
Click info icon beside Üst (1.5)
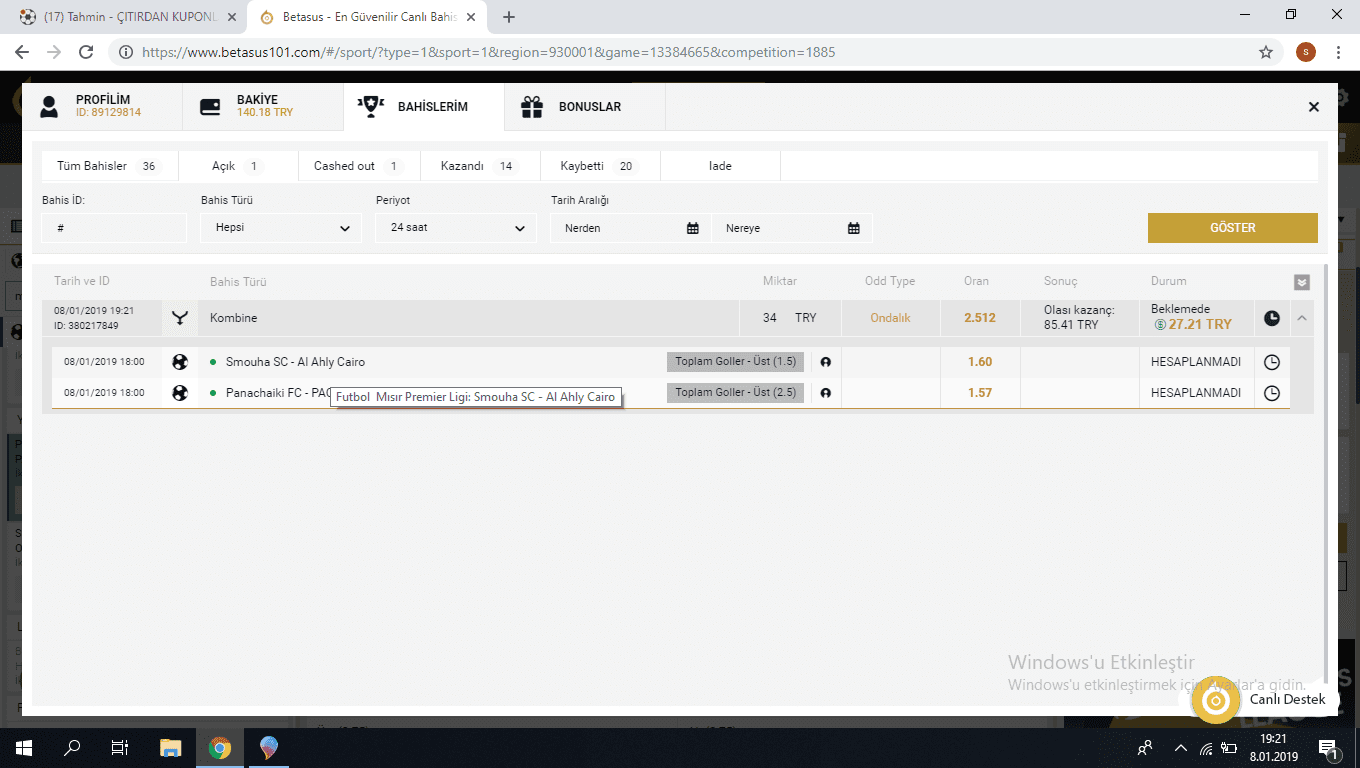click(x=825, y=362)
